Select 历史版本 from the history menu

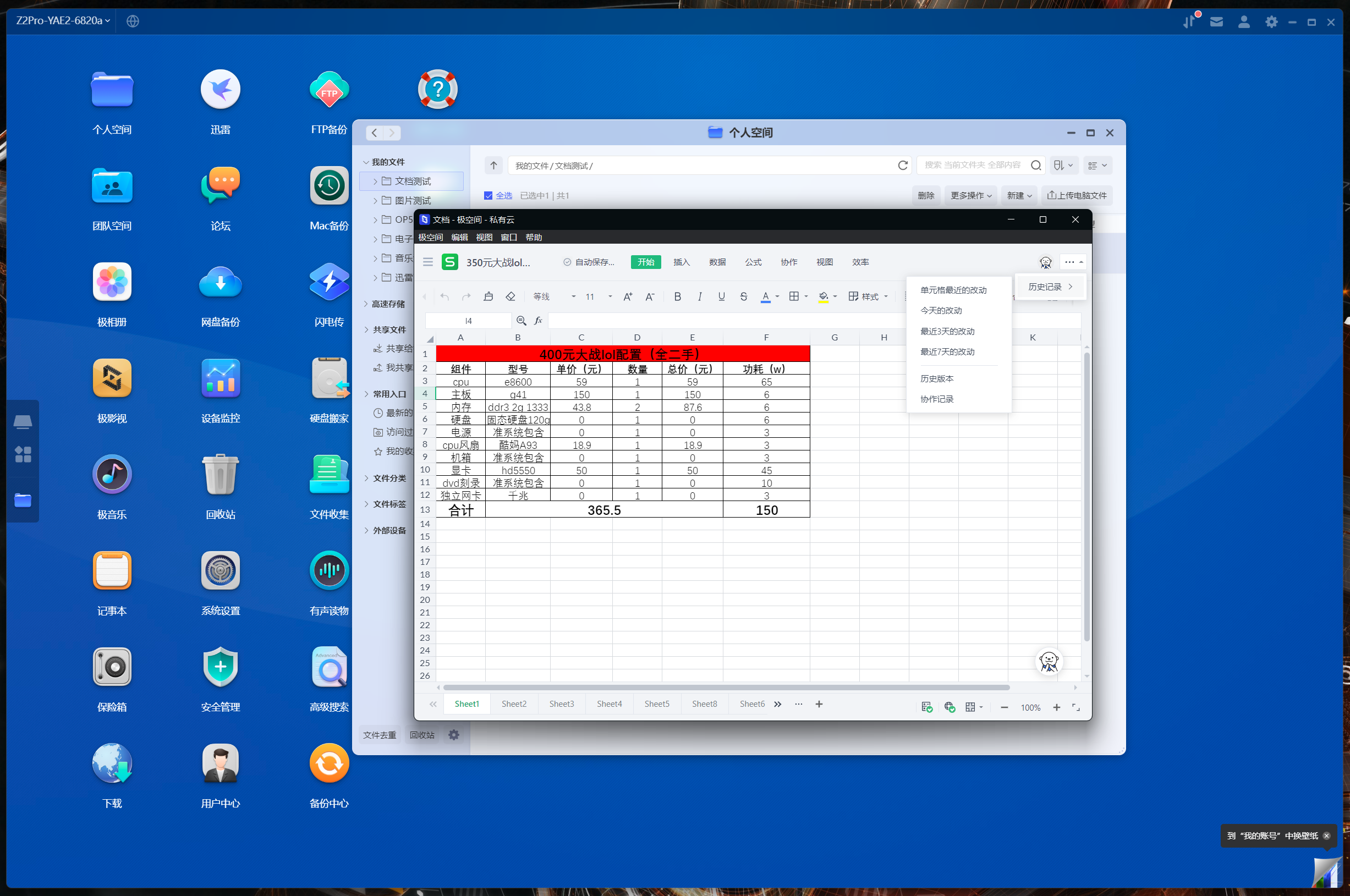(x=936, y=378)
